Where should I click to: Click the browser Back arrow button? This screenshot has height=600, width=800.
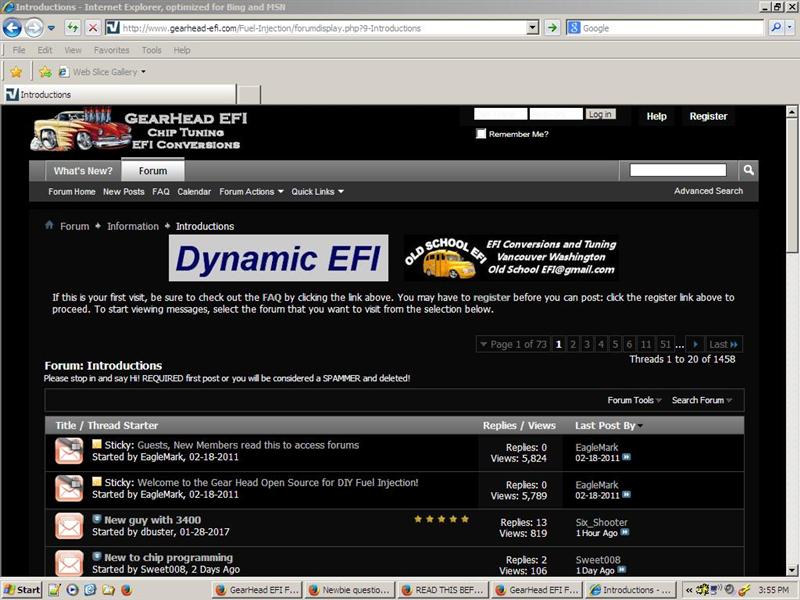pyautogui.click(x=15, y=27)
